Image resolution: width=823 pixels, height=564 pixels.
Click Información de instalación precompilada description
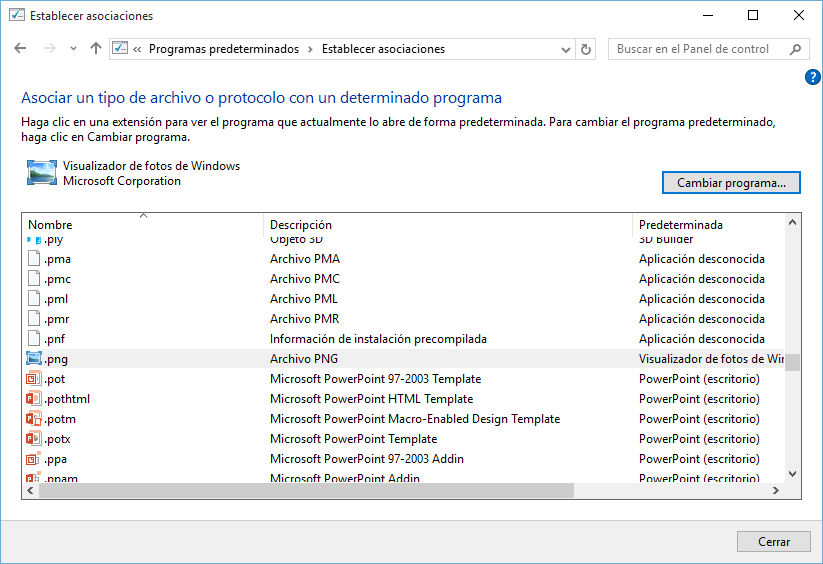378,339
